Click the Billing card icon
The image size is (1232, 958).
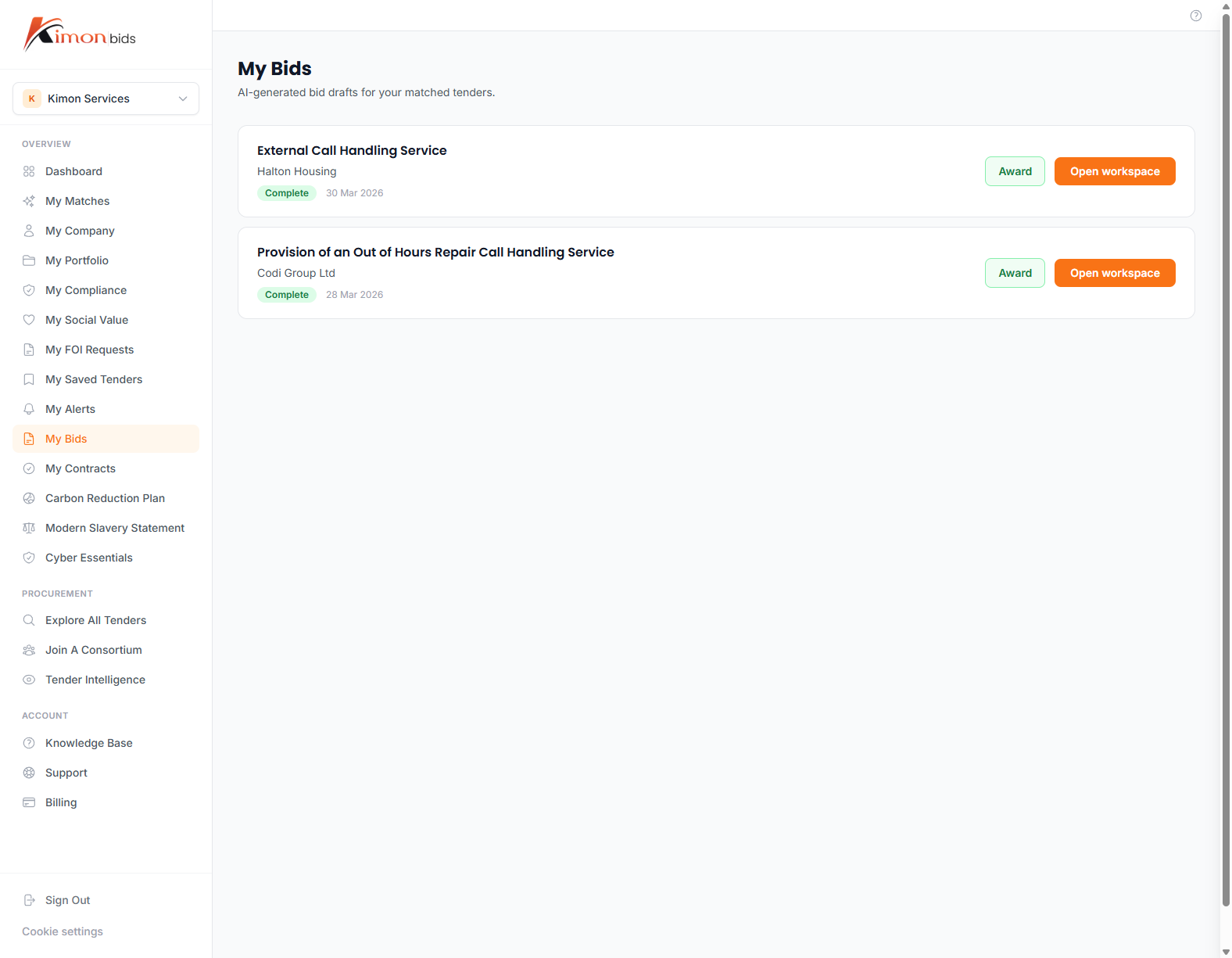(x=29, y=802)
